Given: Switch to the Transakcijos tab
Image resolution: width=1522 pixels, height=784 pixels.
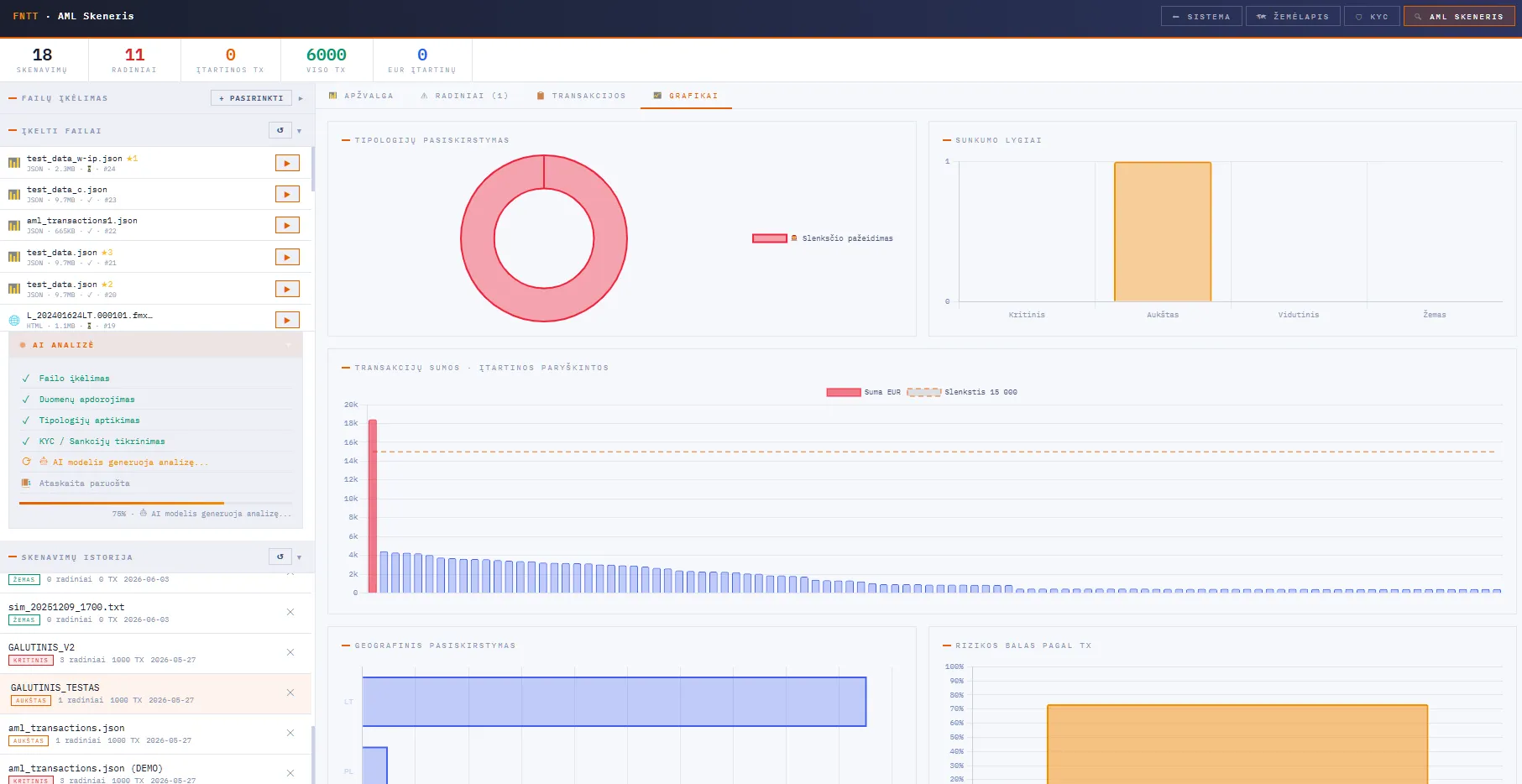Looking at the screenshot, I should [581, 96].
